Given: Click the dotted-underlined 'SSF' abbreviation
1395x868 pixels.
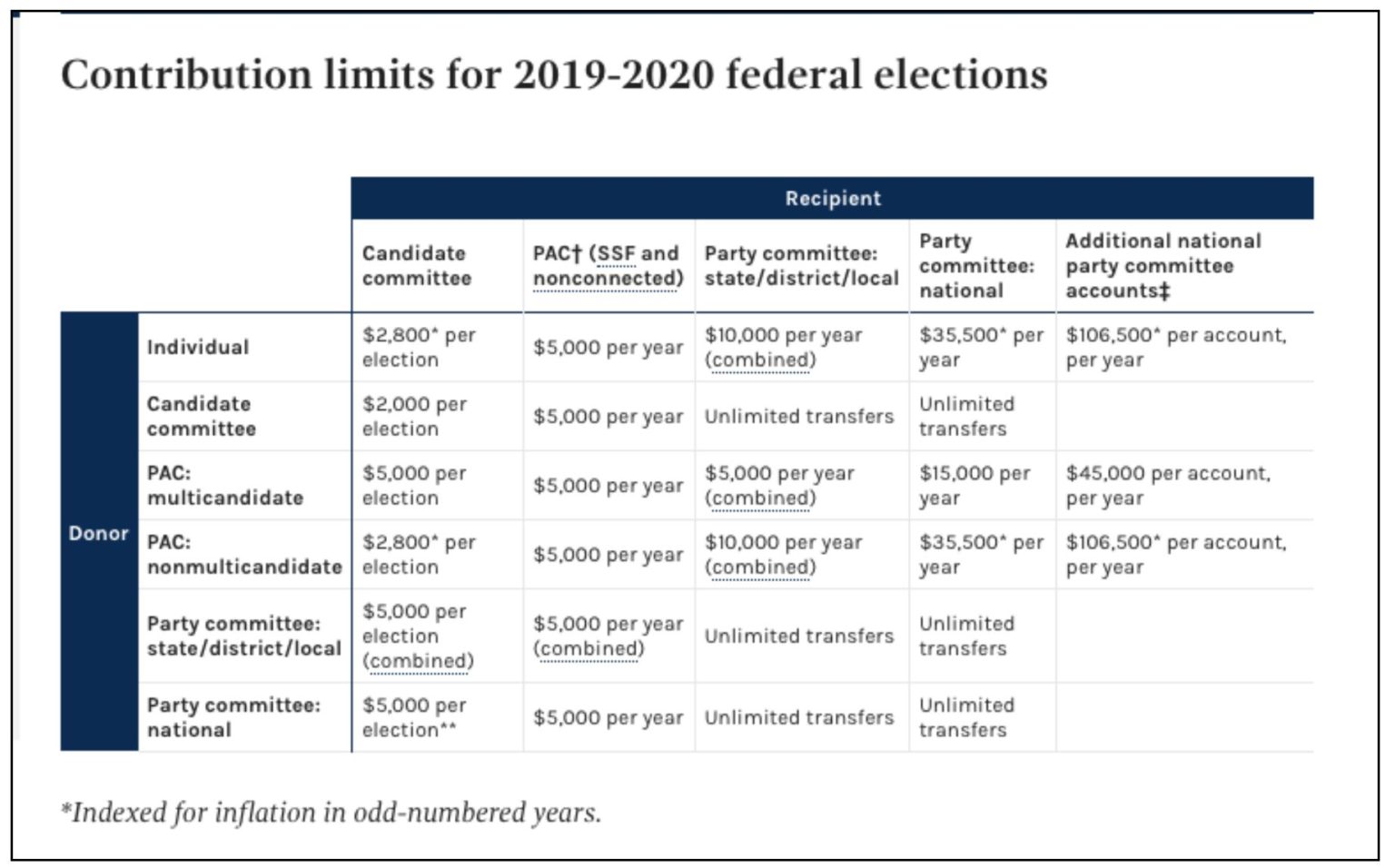Looking at the screenshot, I should (617, 253).
